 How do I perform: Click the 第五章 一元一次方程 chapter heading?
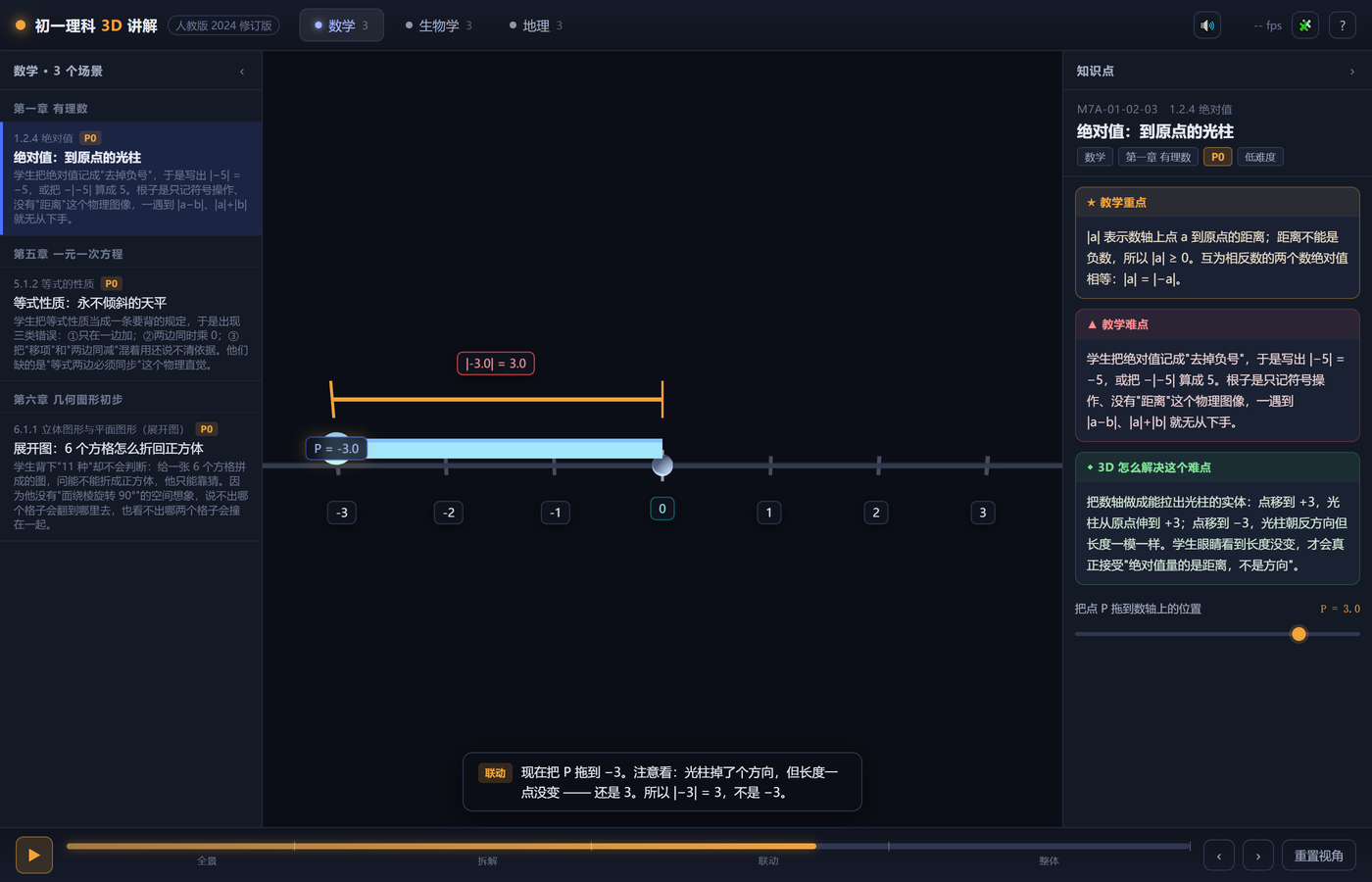click(69, 254)
